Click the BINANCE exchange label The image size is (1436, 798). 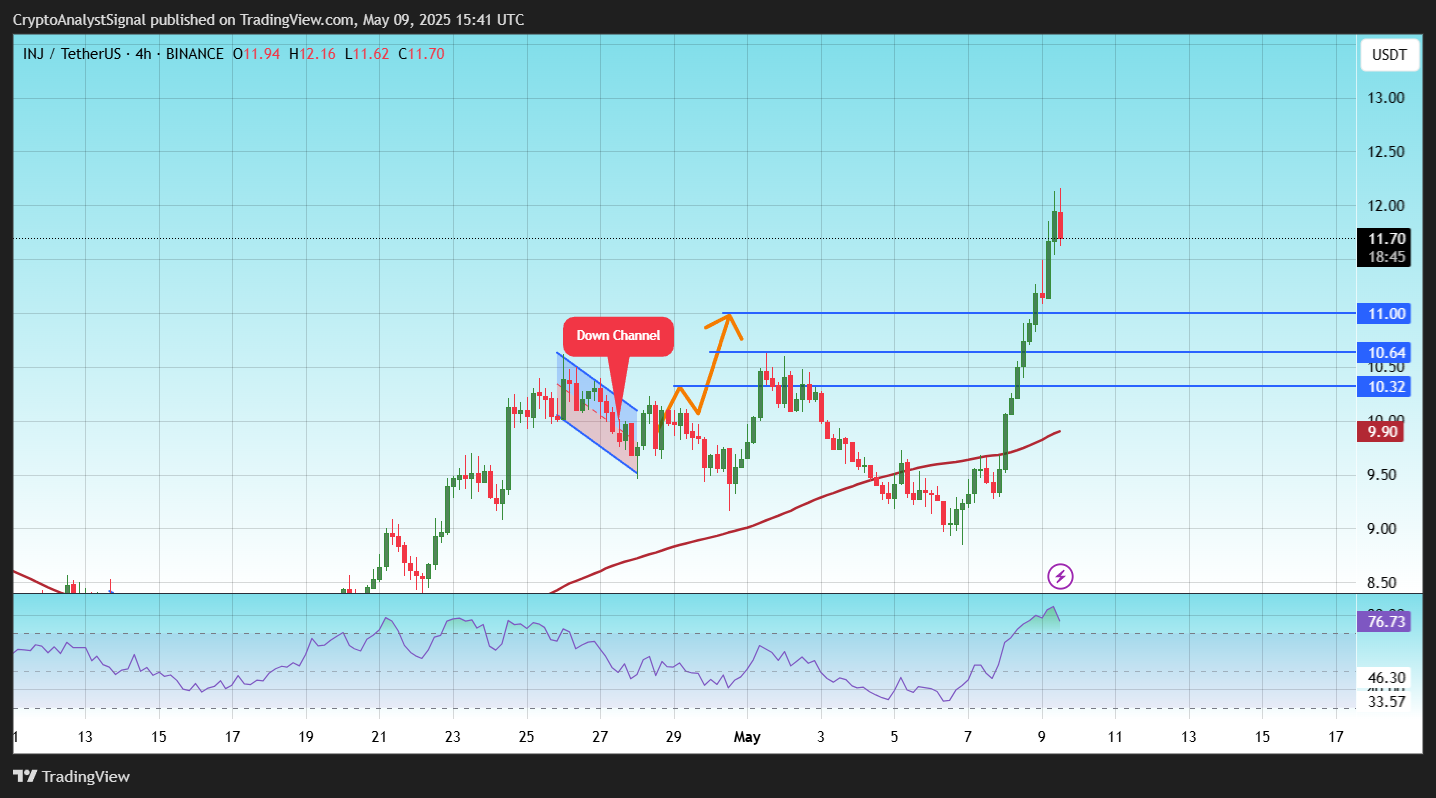coord(197,54)
